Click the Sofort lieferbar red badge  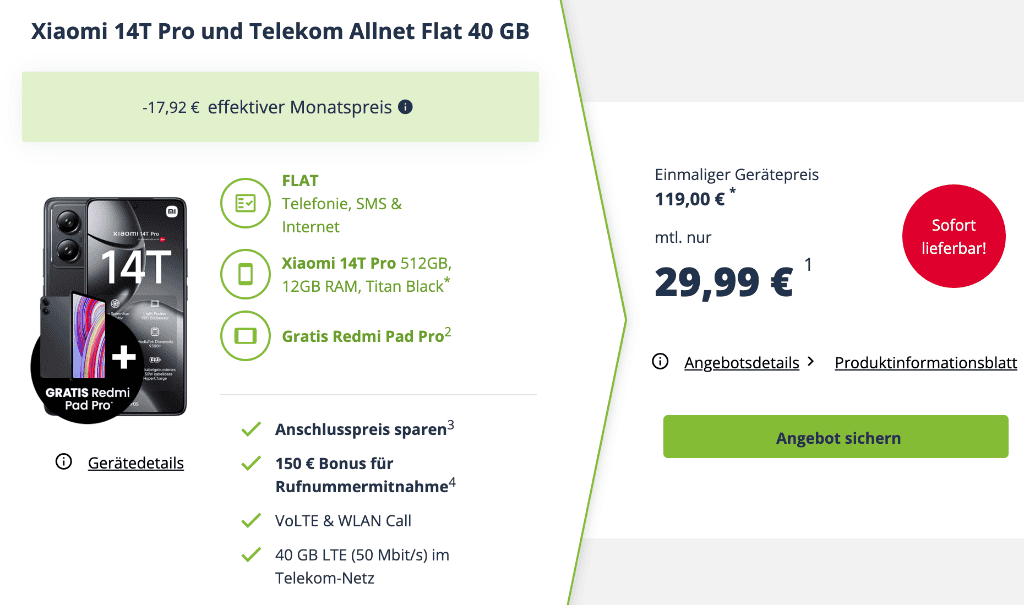(953, 236)
